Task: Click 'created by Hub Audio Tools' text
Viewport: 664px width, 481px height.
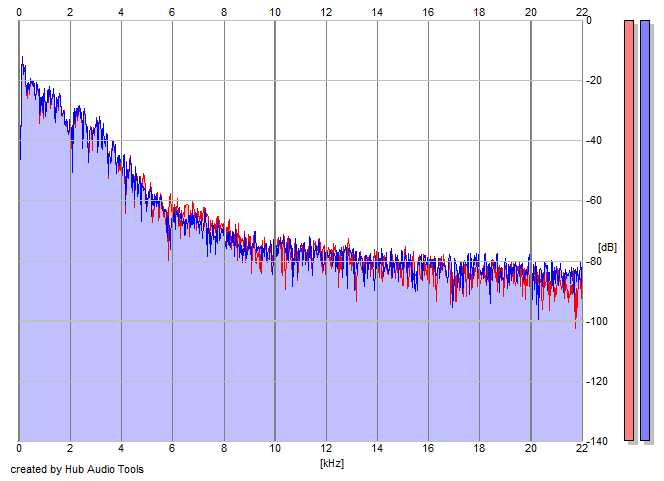Action: click(x=77, y=469)
